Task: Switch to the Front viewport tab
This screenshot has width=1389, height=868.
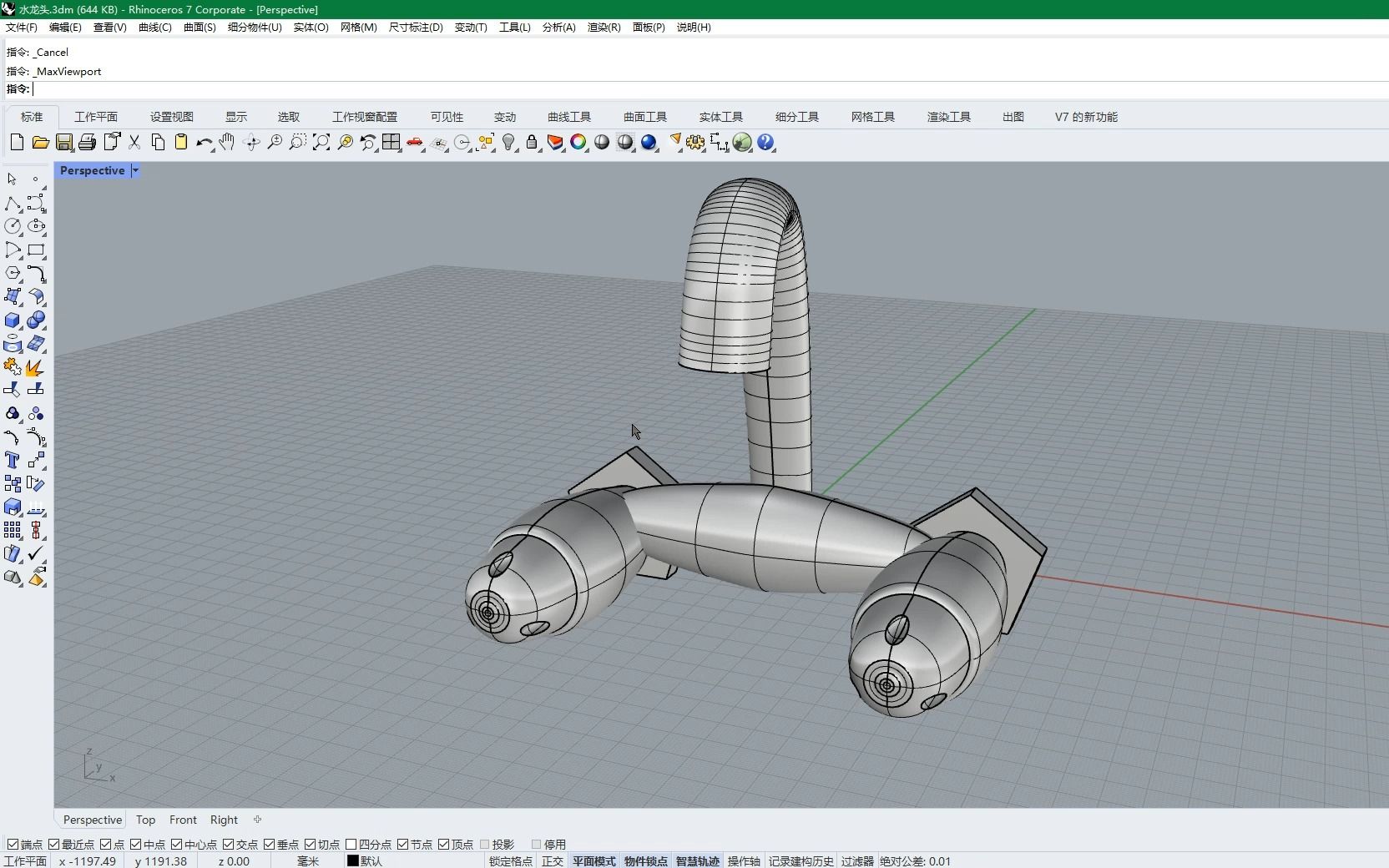Action: coord(183,820)
